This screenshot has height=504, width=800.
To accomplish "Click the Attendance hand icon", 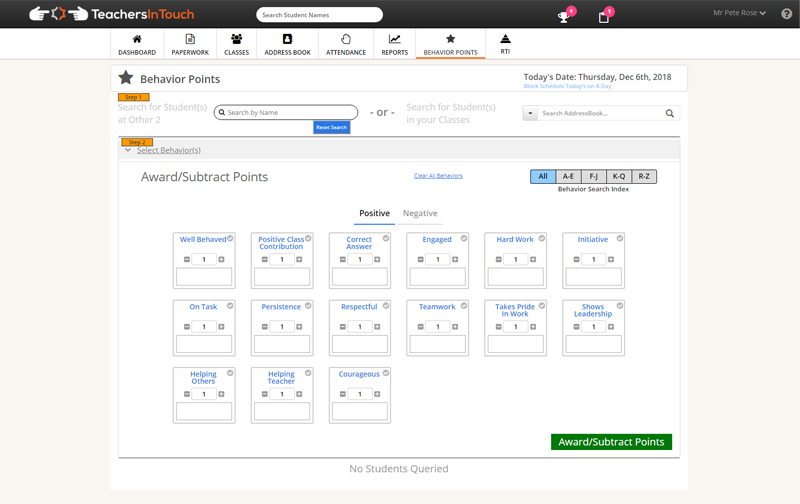I will point(346,39).
